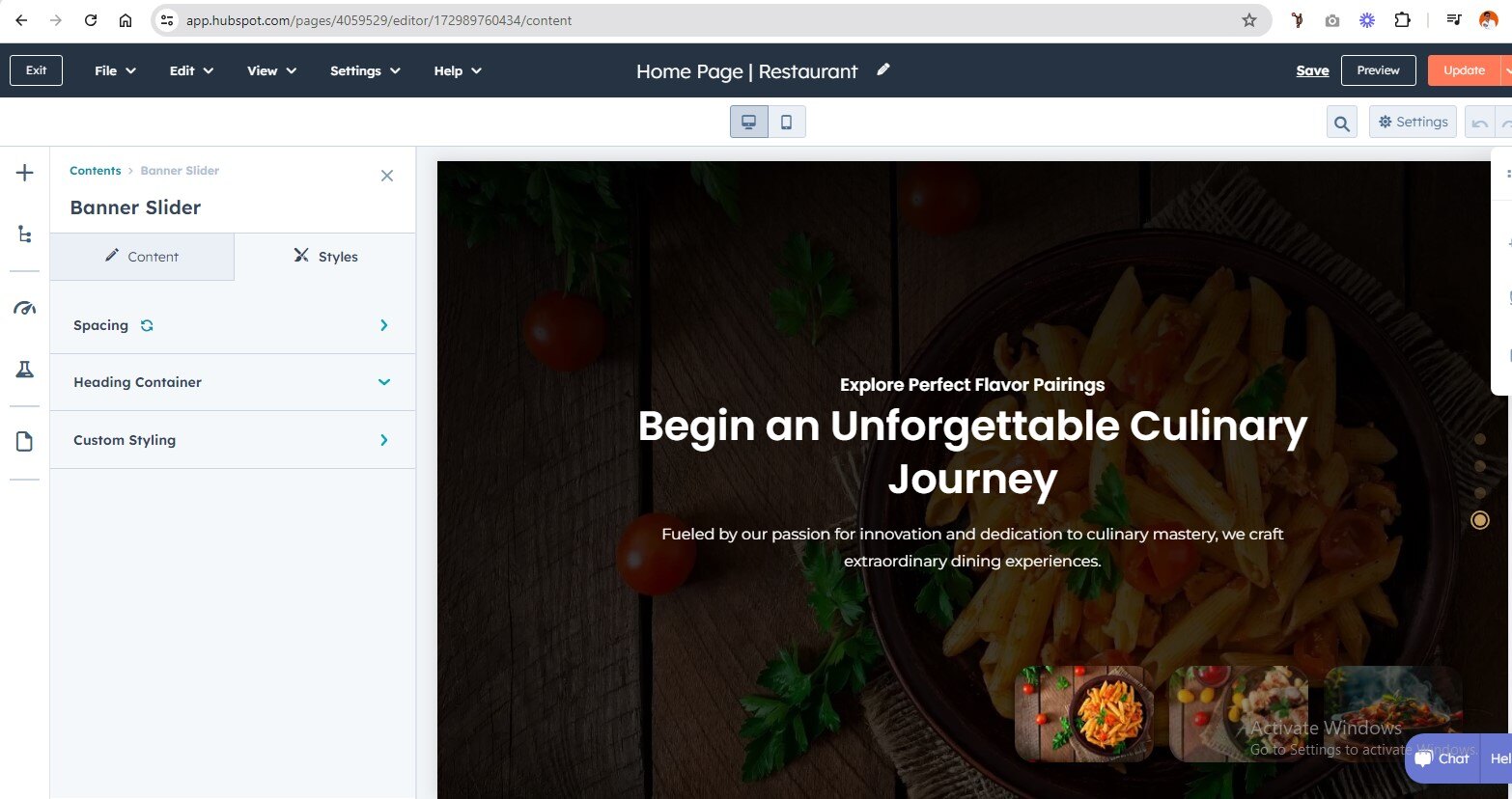Open the File menu
Screen dimensions: 1512x799
point(115,70)
